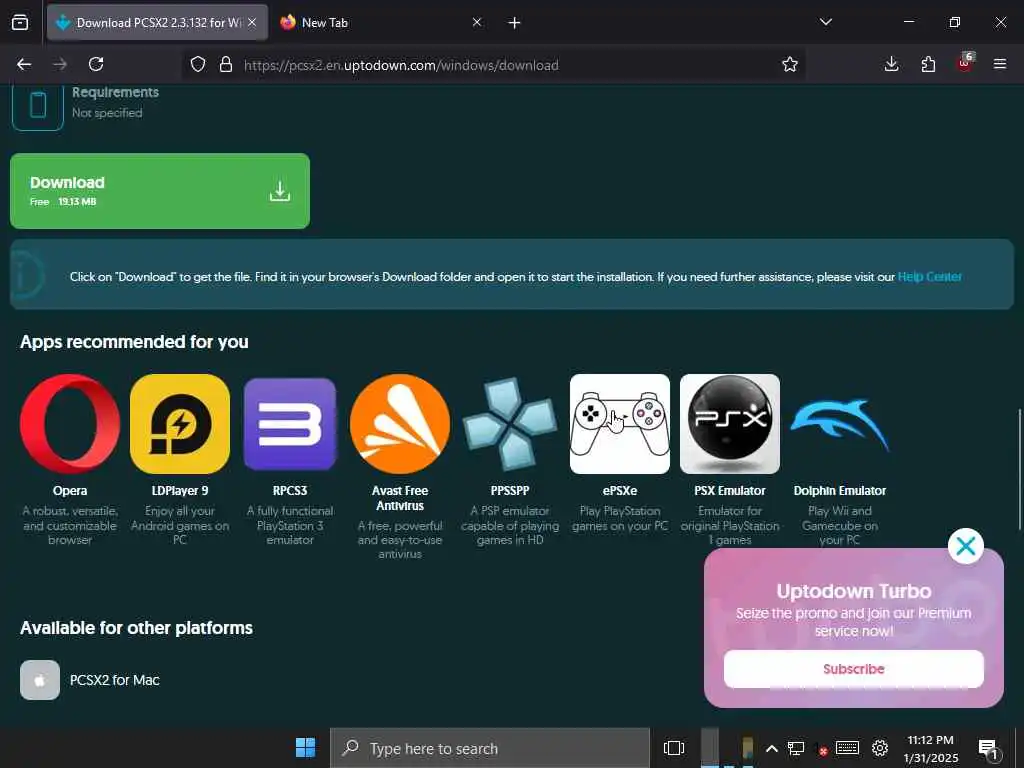Click the green Download button
The width and height of the screenshot is (1024, 768).
point(160,191)
